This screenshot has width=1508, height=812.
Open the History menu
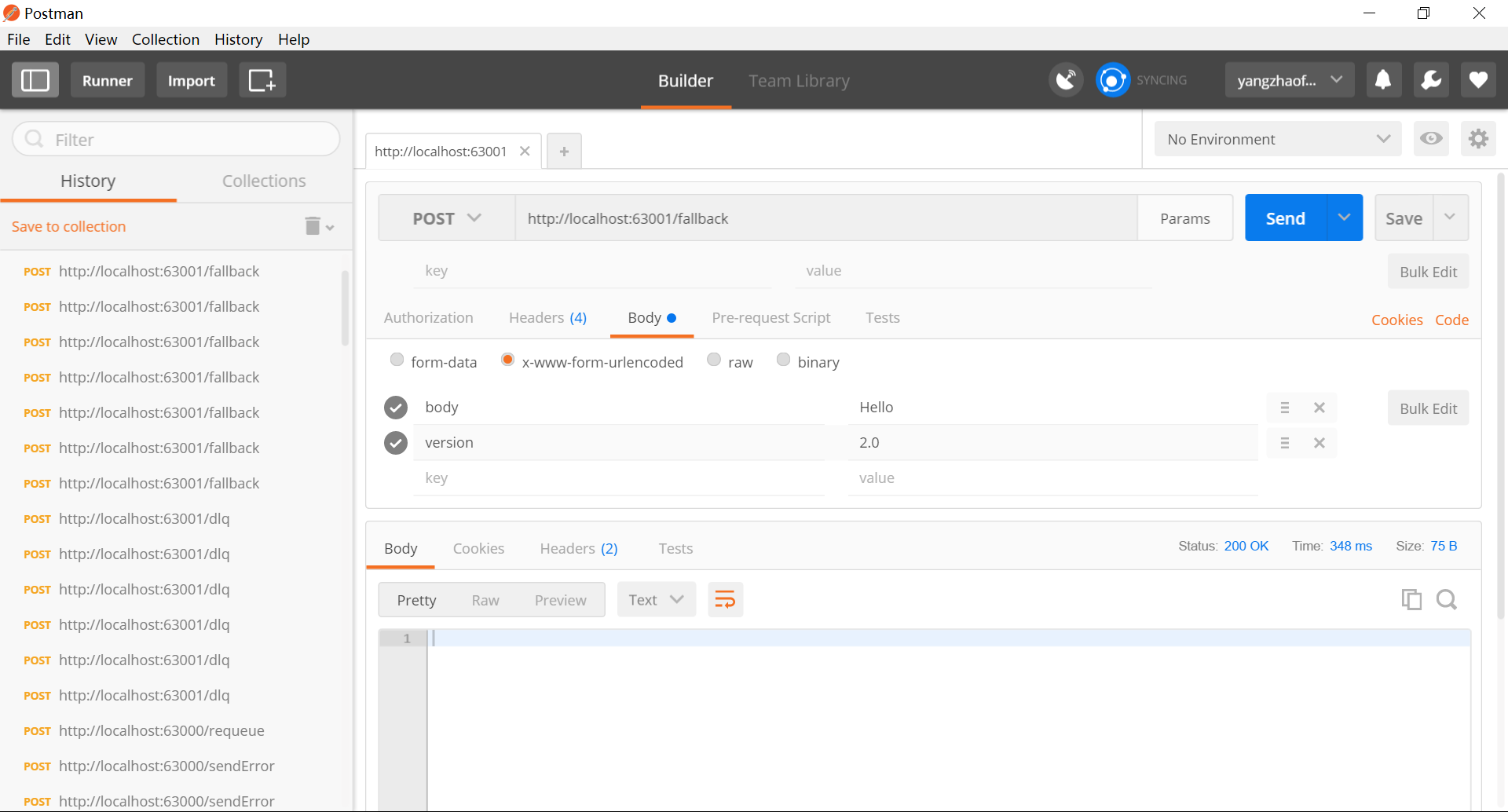238,39
